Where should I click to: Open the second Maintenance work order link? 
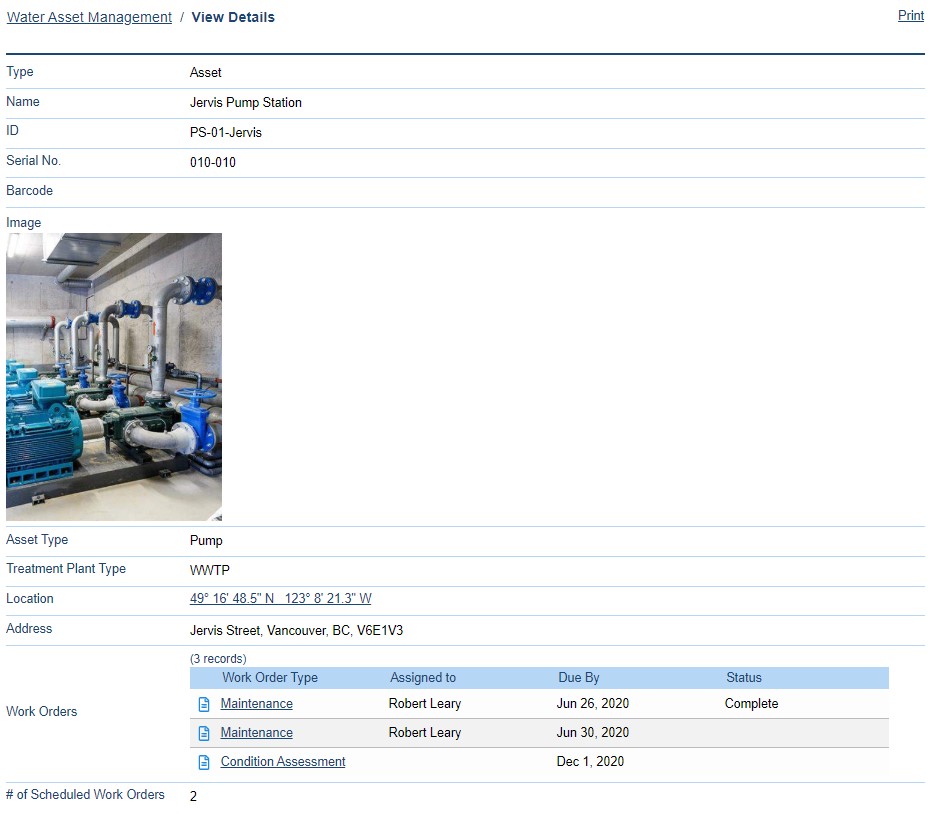[256, 733]
